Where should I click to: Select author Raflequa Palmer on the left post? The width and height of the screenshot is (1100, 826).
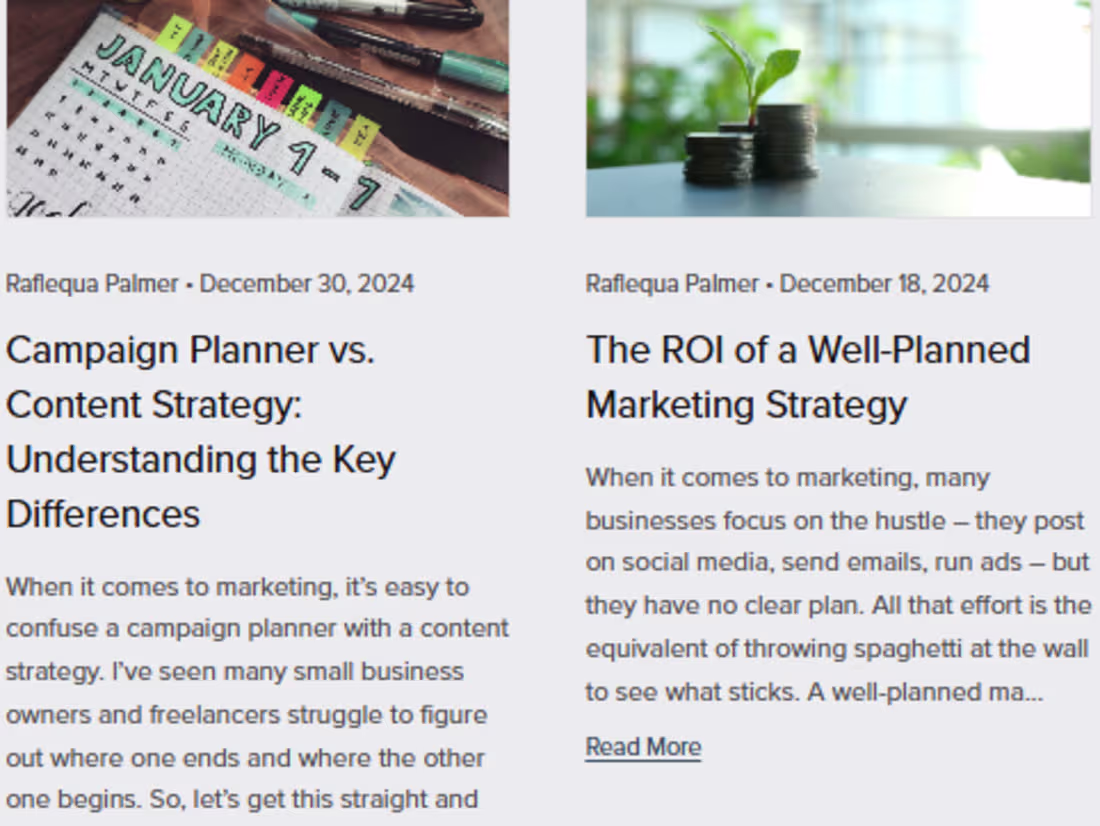(92, 283)
